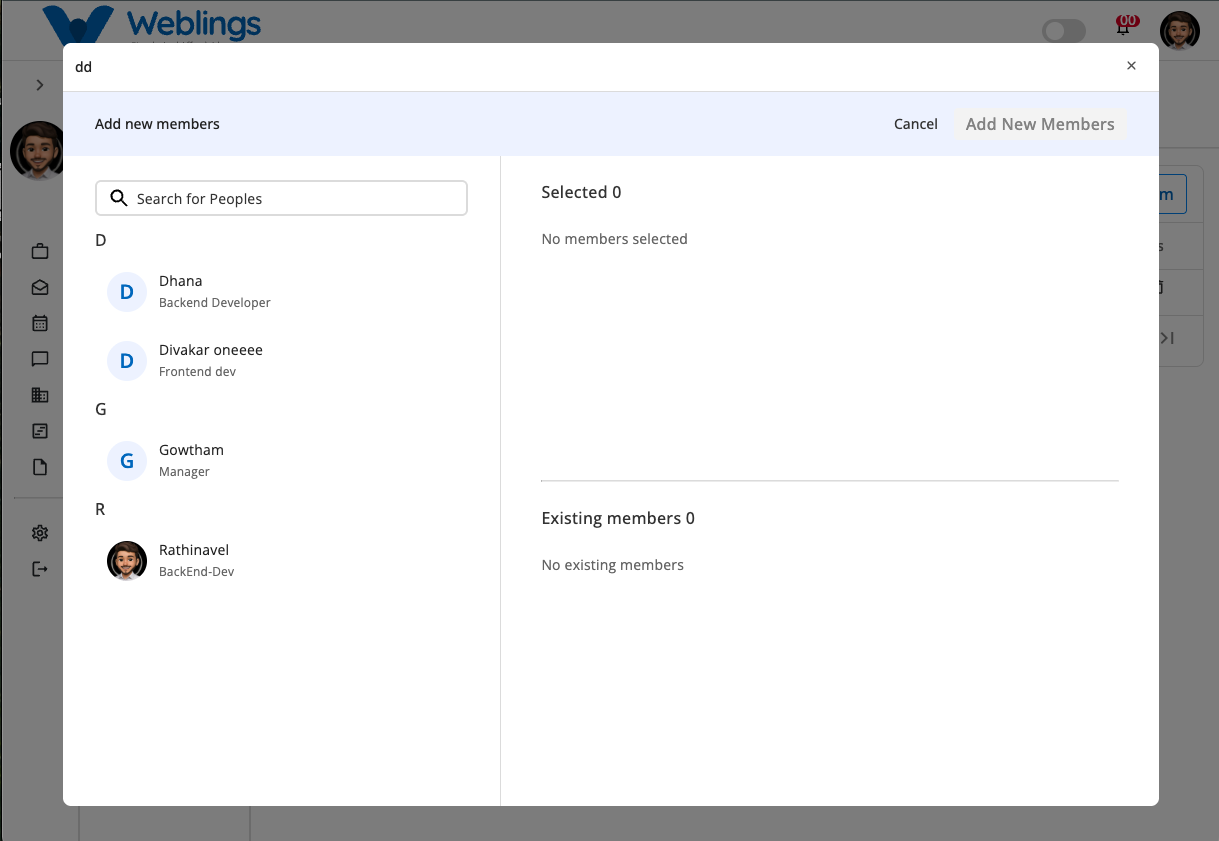
Task: Open the settings gear in the sidebar
Action: (x=40, y=533)
